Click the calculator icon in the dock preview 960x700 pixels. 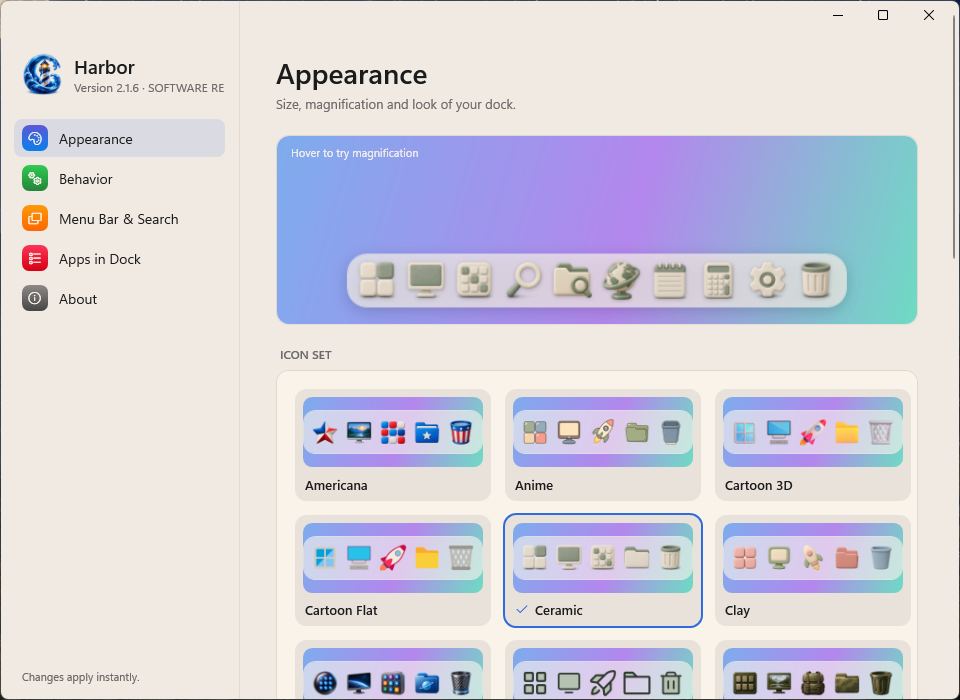pyautogui.click(x=718, y=280)
